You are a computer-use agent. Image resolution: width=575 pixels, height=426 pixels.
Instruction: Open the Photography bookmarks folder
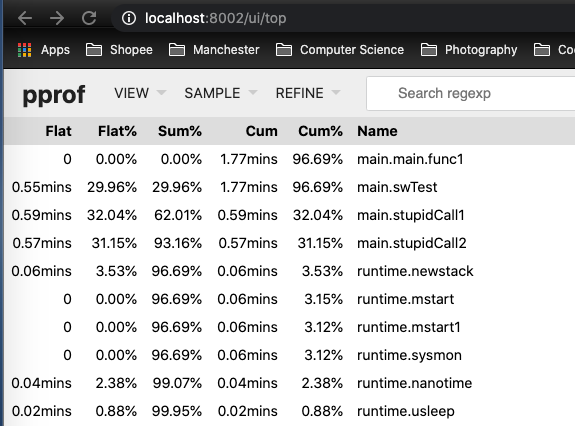point(469,50)
